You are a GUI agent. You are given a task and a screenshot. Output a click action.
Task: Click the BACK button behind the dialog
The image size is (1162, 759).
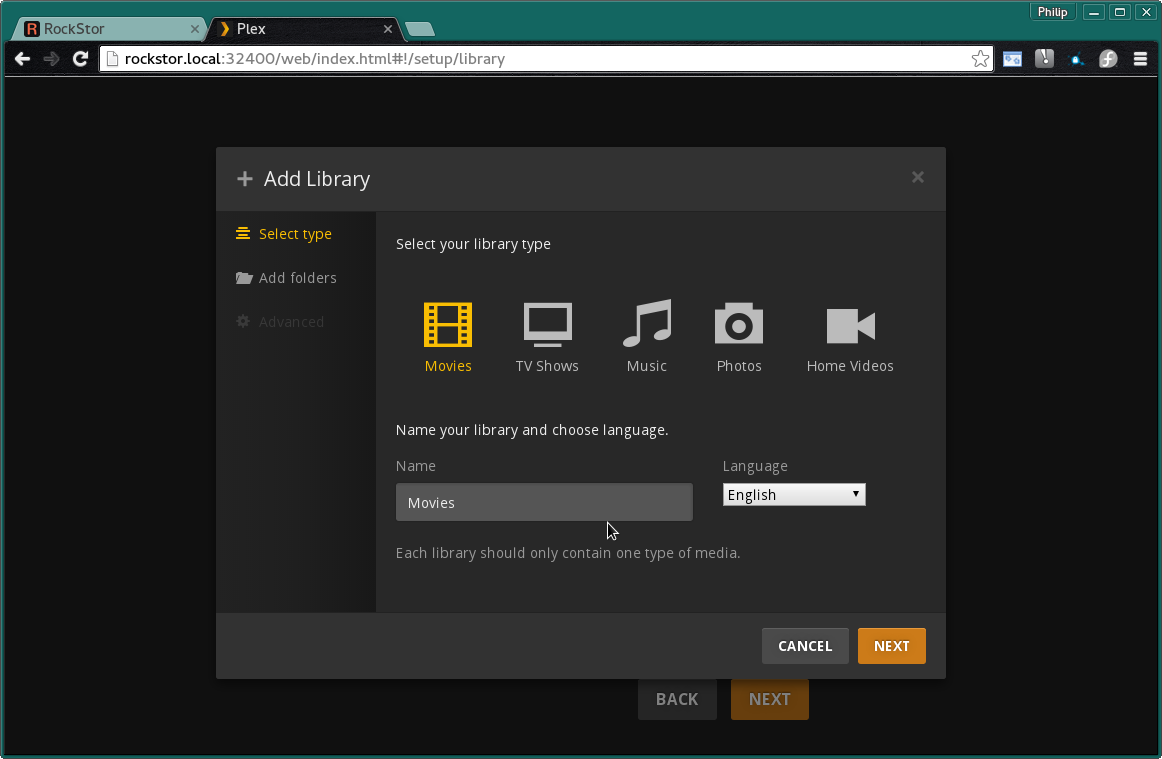[x=677, y=699]
